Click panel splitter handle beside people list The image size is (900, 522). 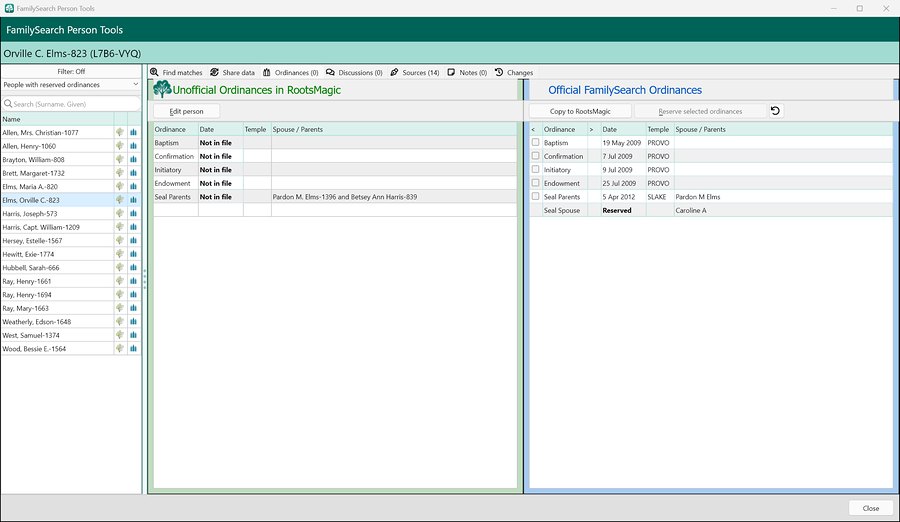tap(145, 280)
